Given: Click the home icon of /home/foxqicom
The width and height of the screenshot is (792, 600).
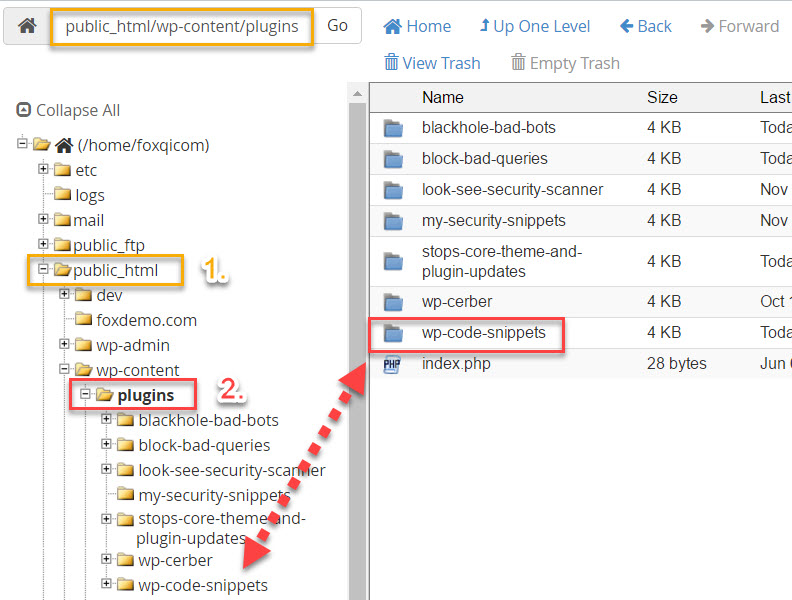Looking at the screenshot, I should coord(64,145).
